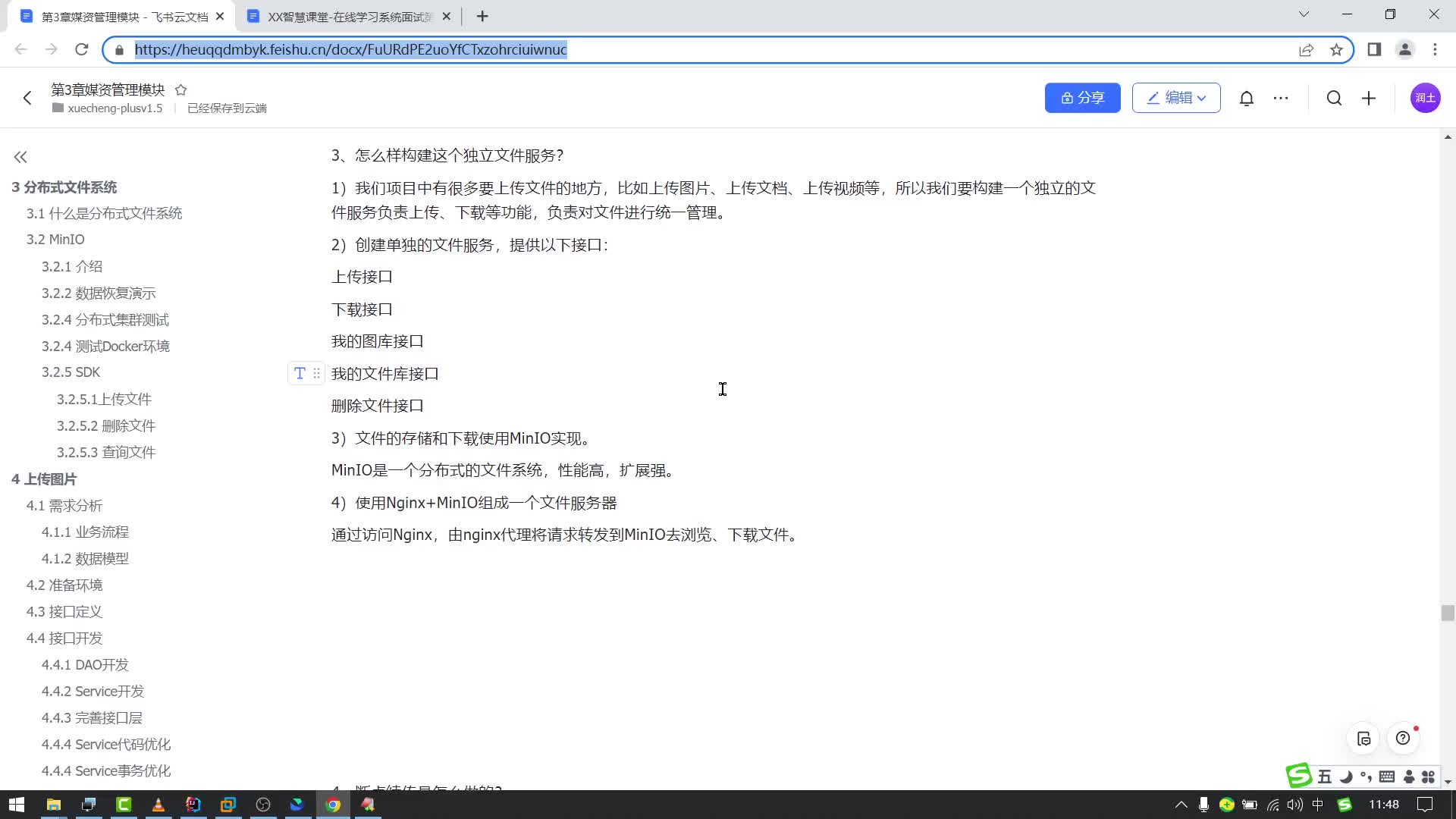Click the vertical scrollbar thumb

coord(1448,613)
